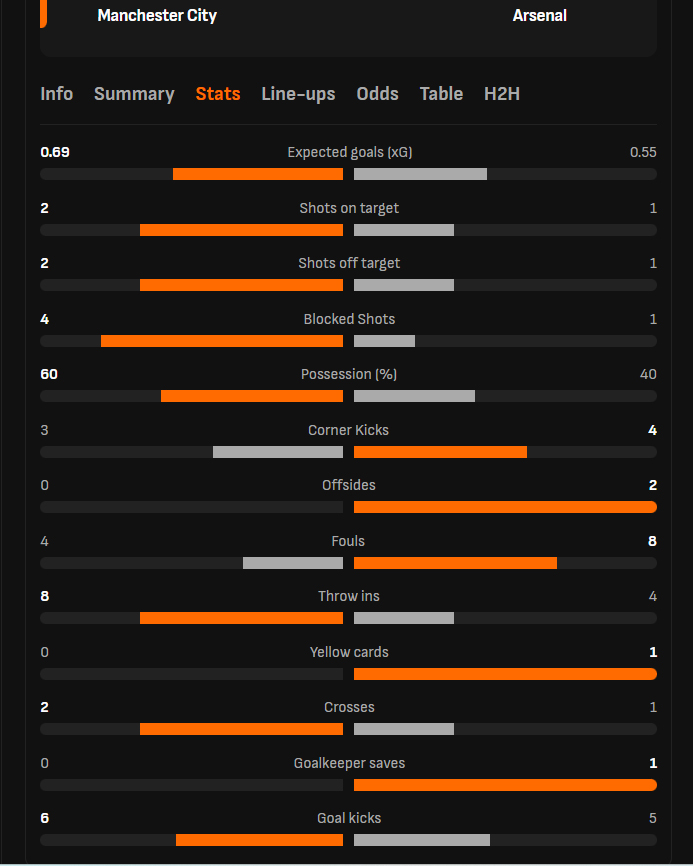Click the Expected goals (xG) label

[349, 152]
